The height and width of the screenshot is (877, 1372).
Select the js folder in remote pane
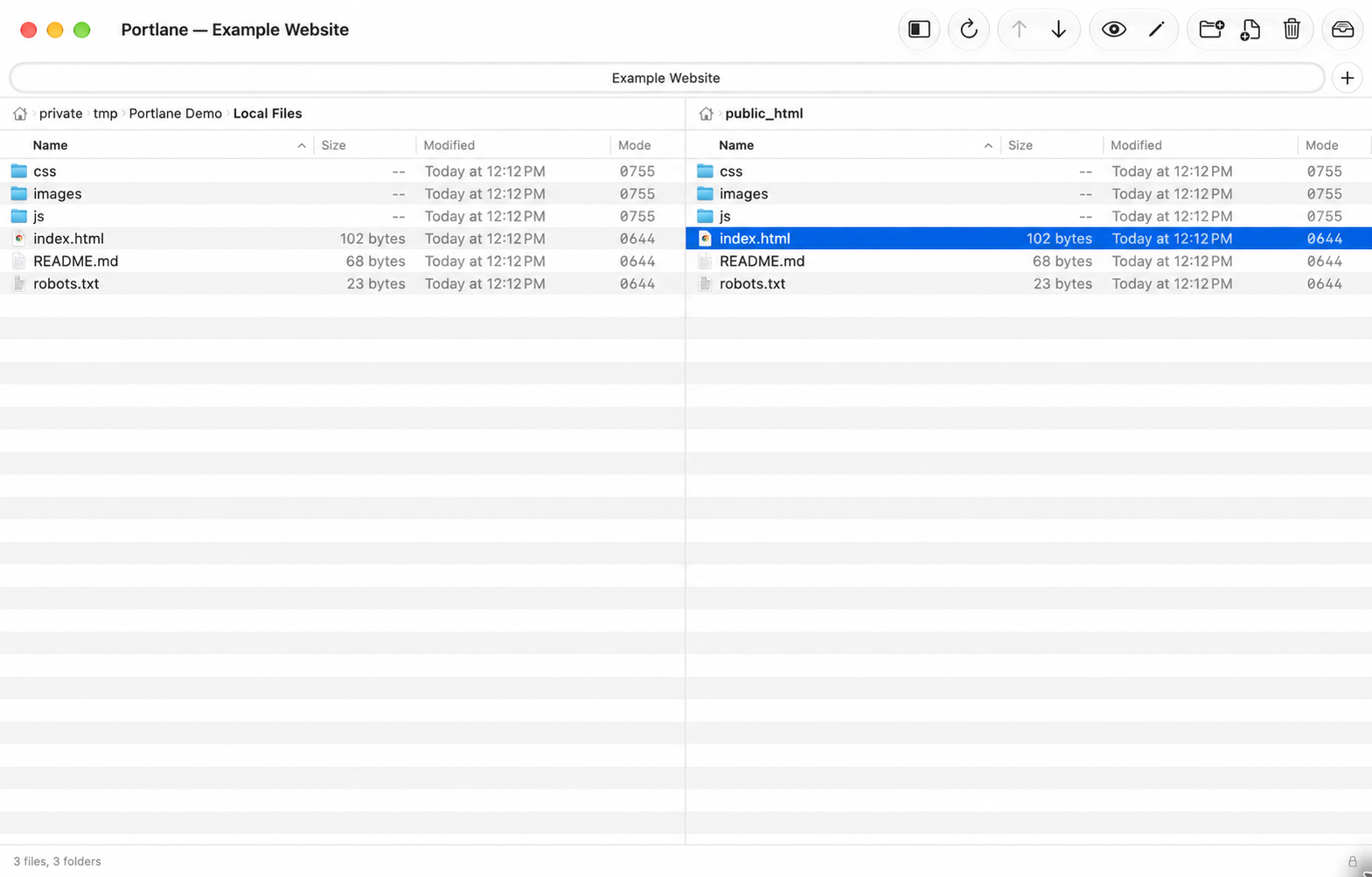(1029, 216)
